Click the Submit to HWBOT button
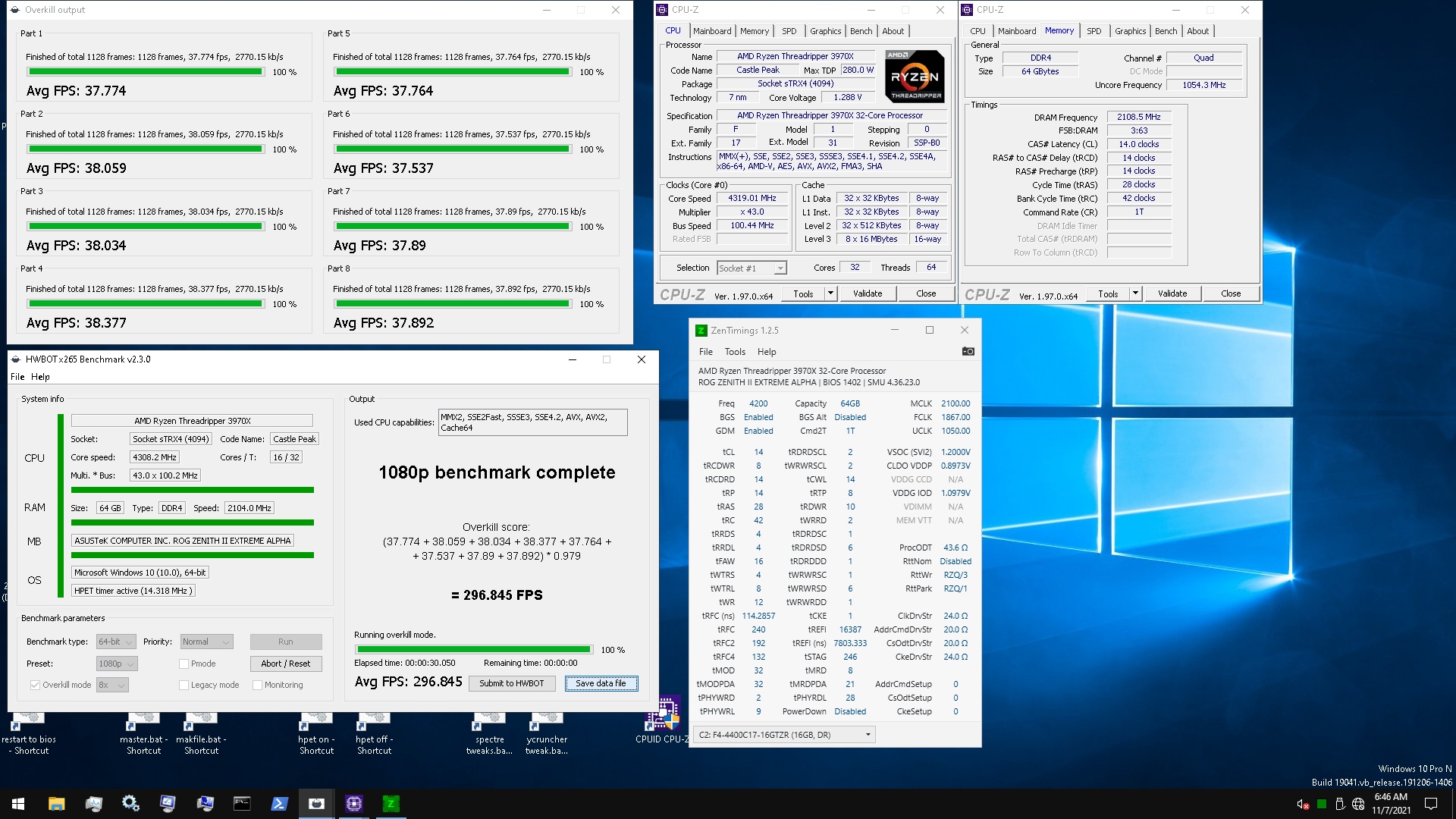This screenshot has width=1456, height=819. (x=511, y=683)
